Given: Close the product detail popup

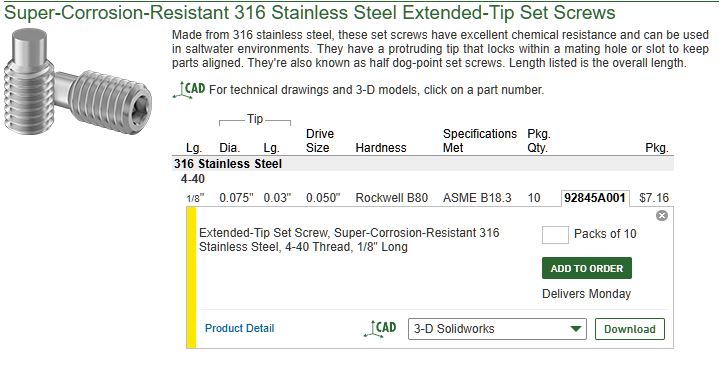Looking at the screenshot, I should pyautogui.click(x=662, y=216).
